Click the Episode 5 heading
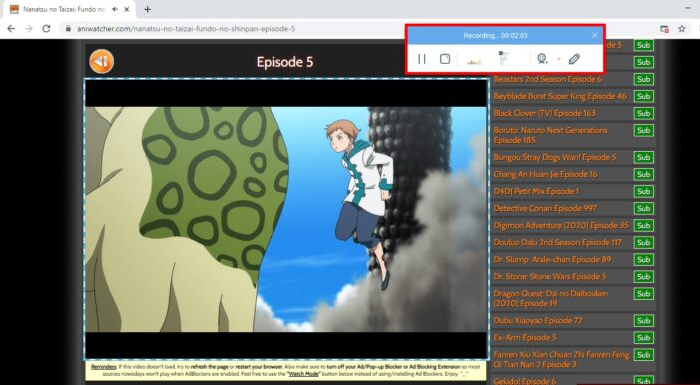This screenshot has height=385, width=700. point(285,62)
